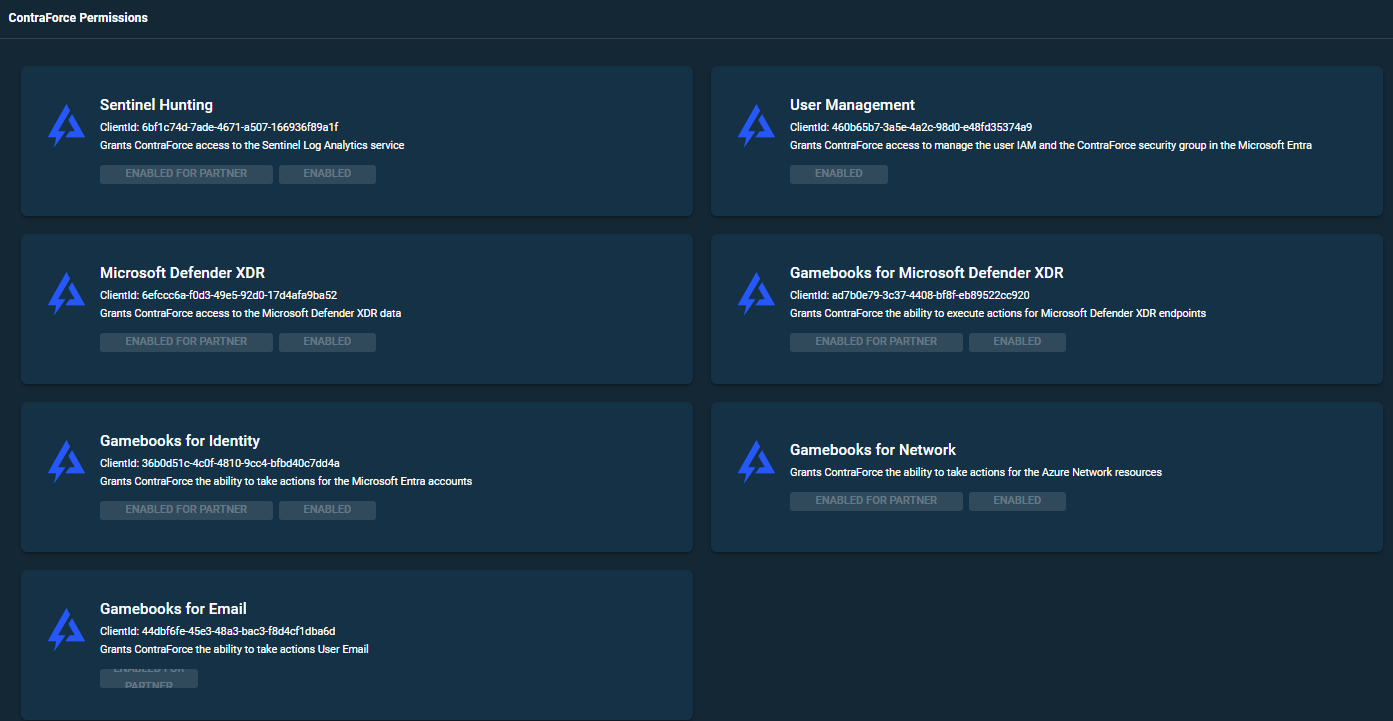The image size is (1393, 721).
Task: Click Enabled For Partner in Gamebooks for Email
Action: coord(149,678)
